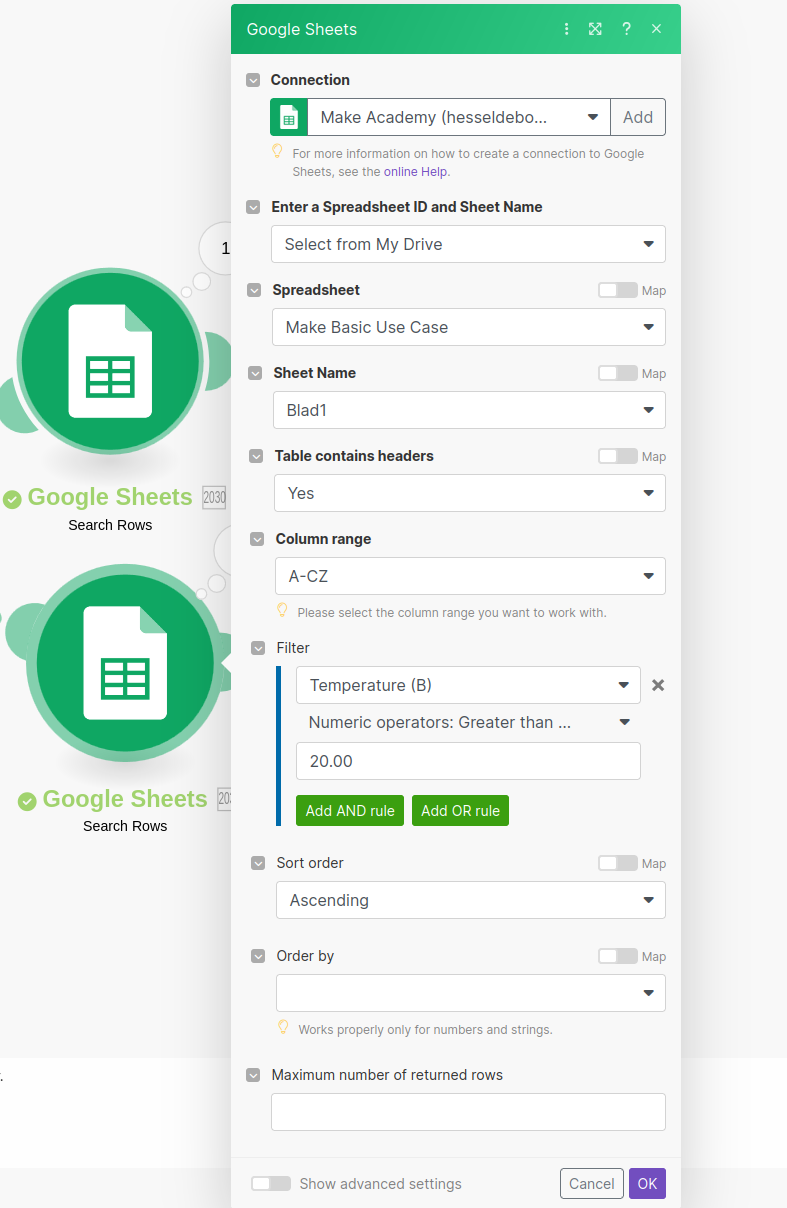Image resolution: width=787 pixels, height=1208 pixels.
Task: Toggle Map switch for Order by
Action: coord(617,956)
